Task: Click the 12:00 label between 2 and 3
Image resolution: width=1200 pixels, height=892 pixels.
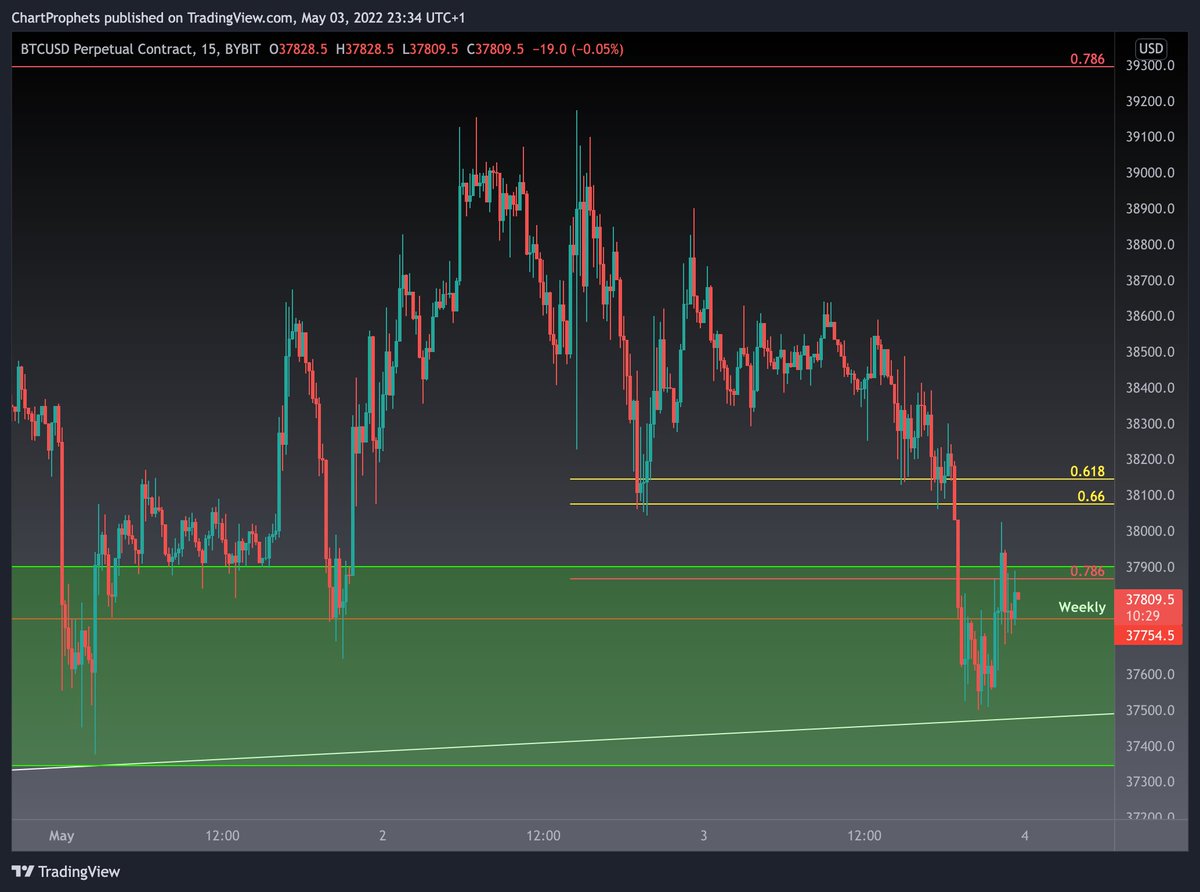Action: 543,836
